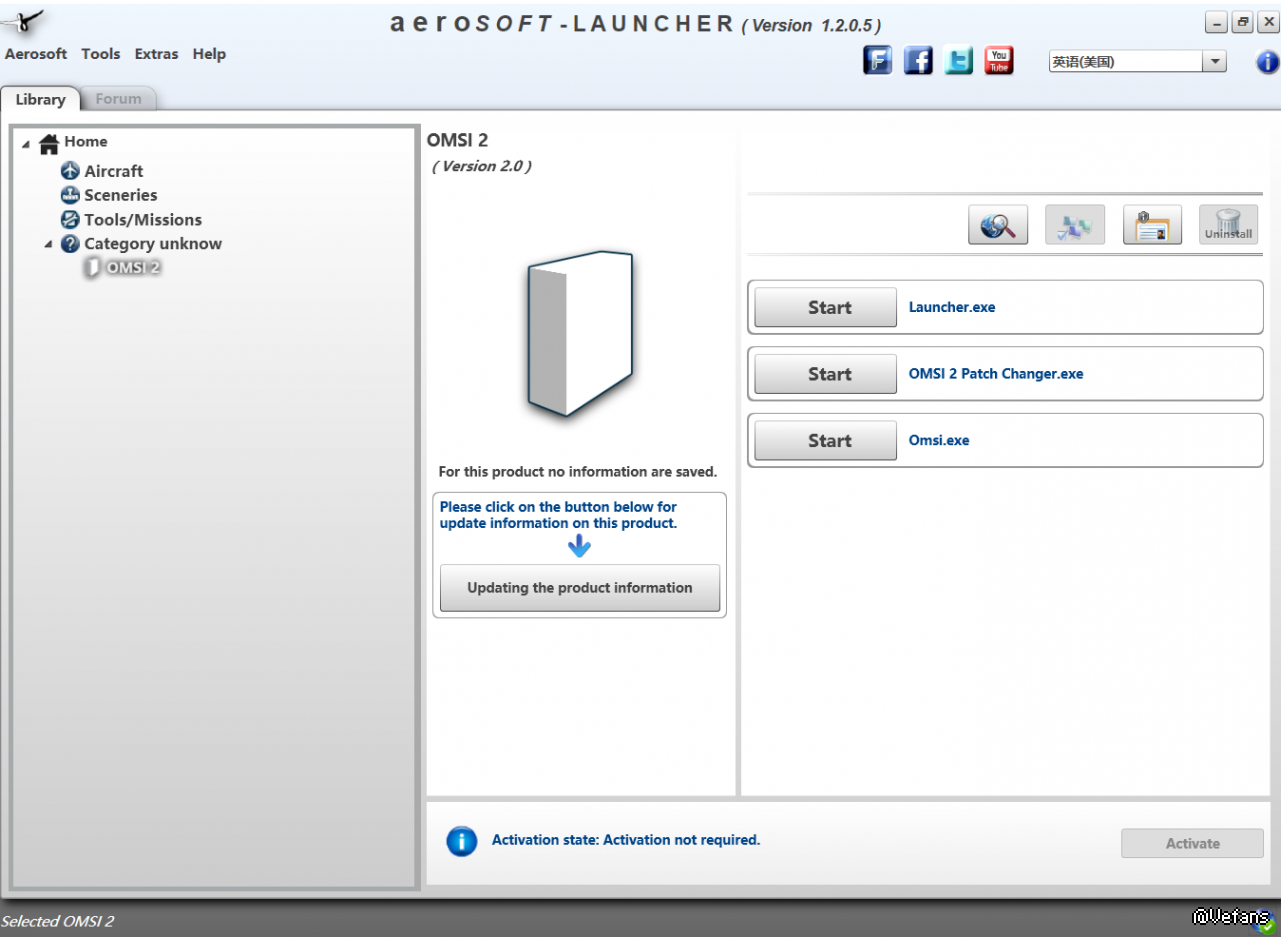Restore down the launcher window
1281x937 pixels.
(1243, 23)
